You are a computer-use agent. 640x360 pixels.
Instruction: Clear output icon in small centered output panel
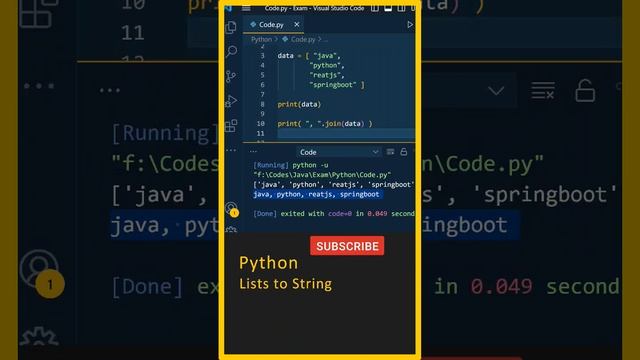(391, 152)
